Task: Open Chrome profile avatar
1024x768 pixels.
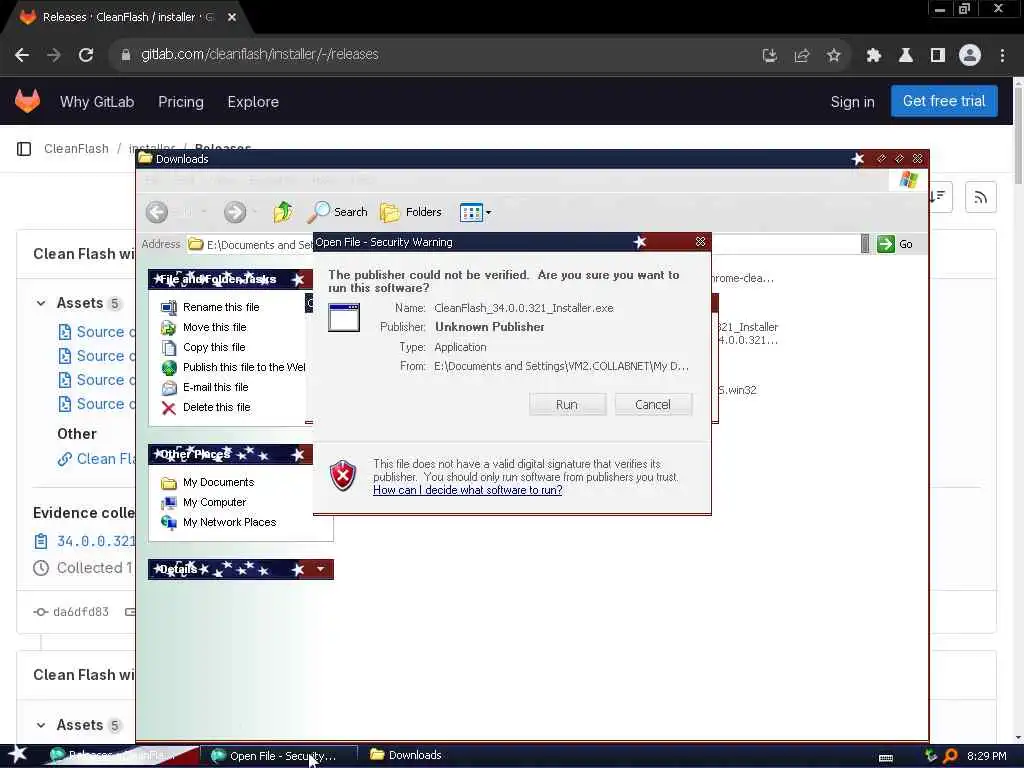Action: pos(970,55)
